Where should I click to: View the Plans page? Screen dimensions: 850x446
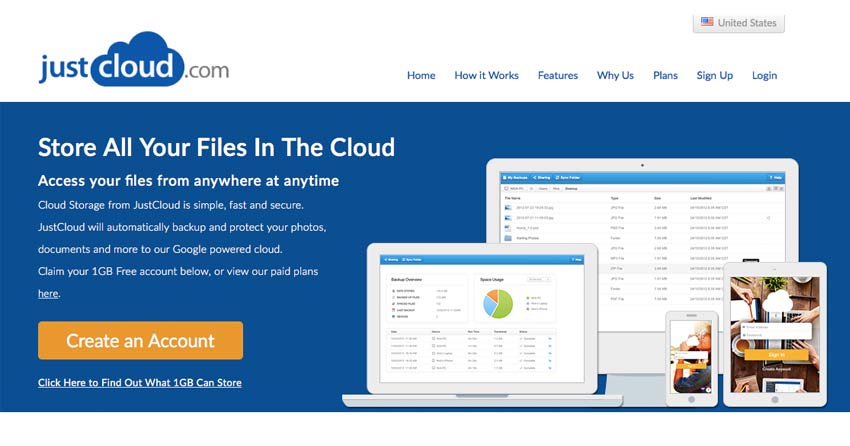pyautogui.click(x=665, y=75)
